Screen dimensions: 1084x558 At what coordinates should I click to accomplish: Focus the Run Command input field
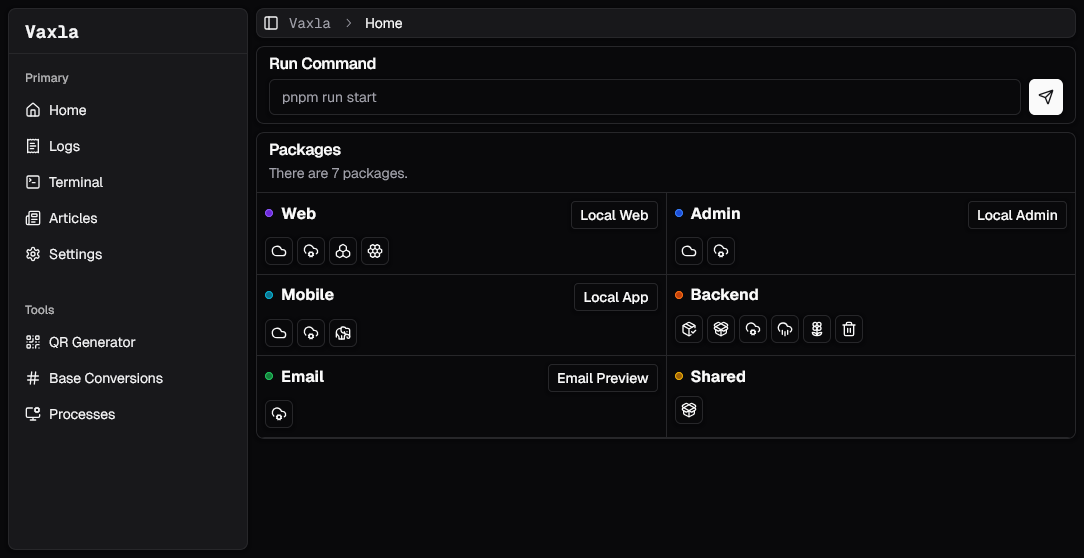pos(645,97)
